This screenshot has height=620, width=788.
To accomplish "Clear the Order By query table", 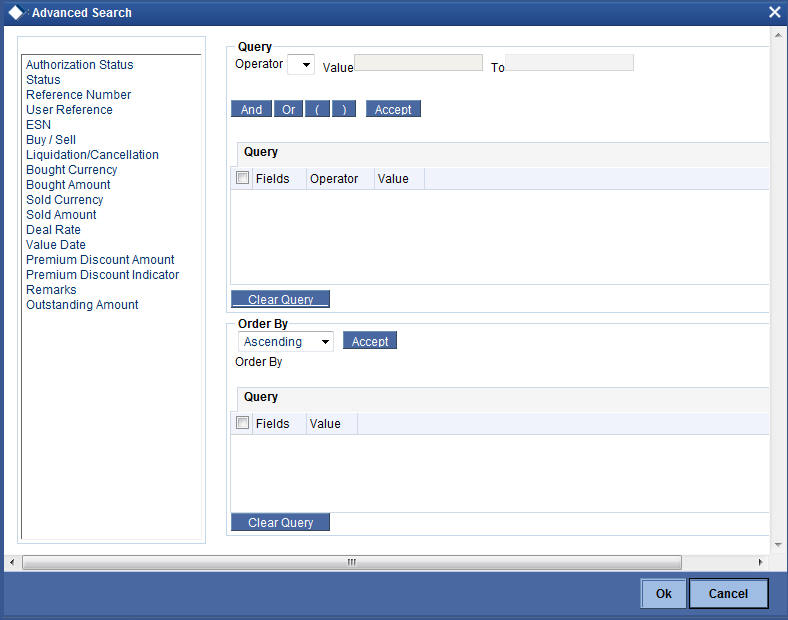I will (280, 522).
